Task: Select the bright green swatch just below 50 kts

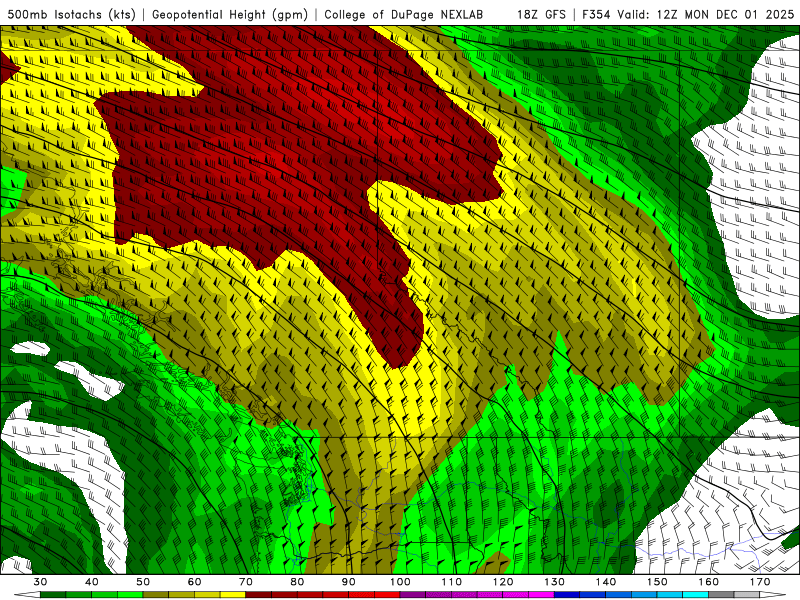Action: 130,594
